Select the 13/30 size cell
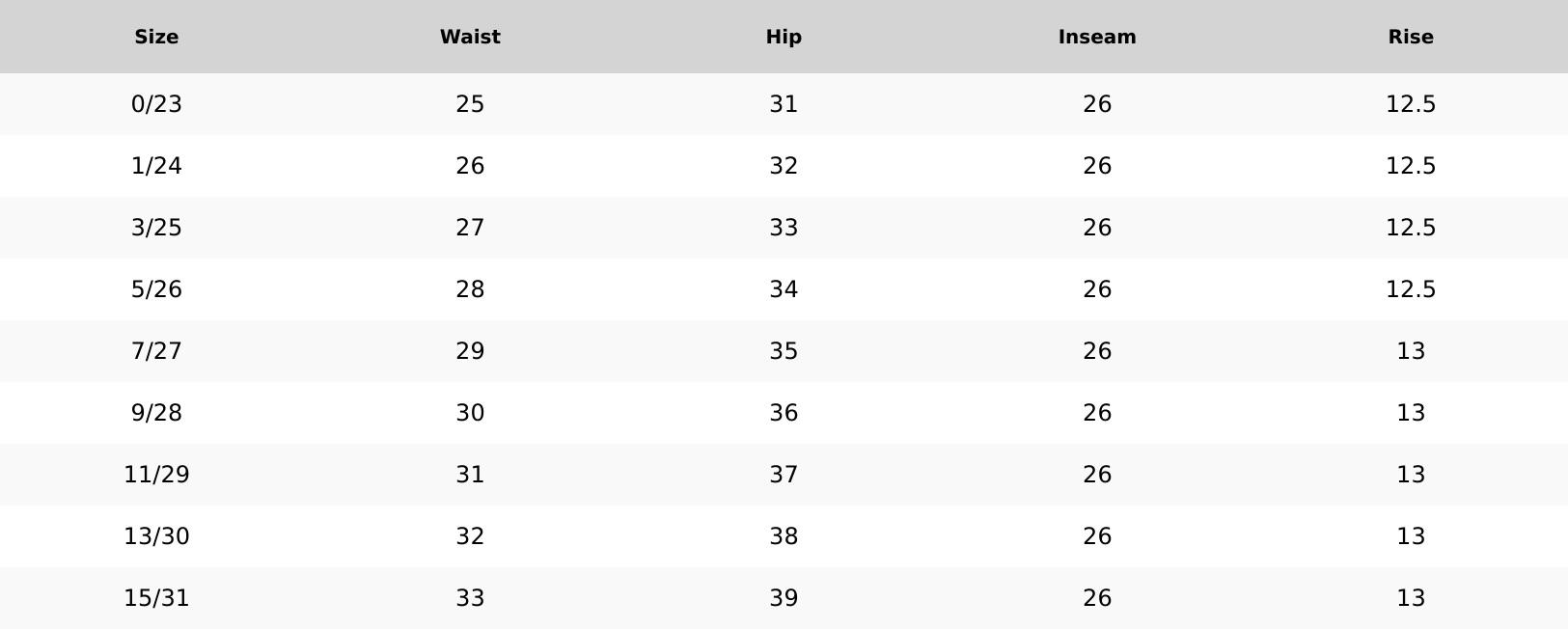 [156, 536]
